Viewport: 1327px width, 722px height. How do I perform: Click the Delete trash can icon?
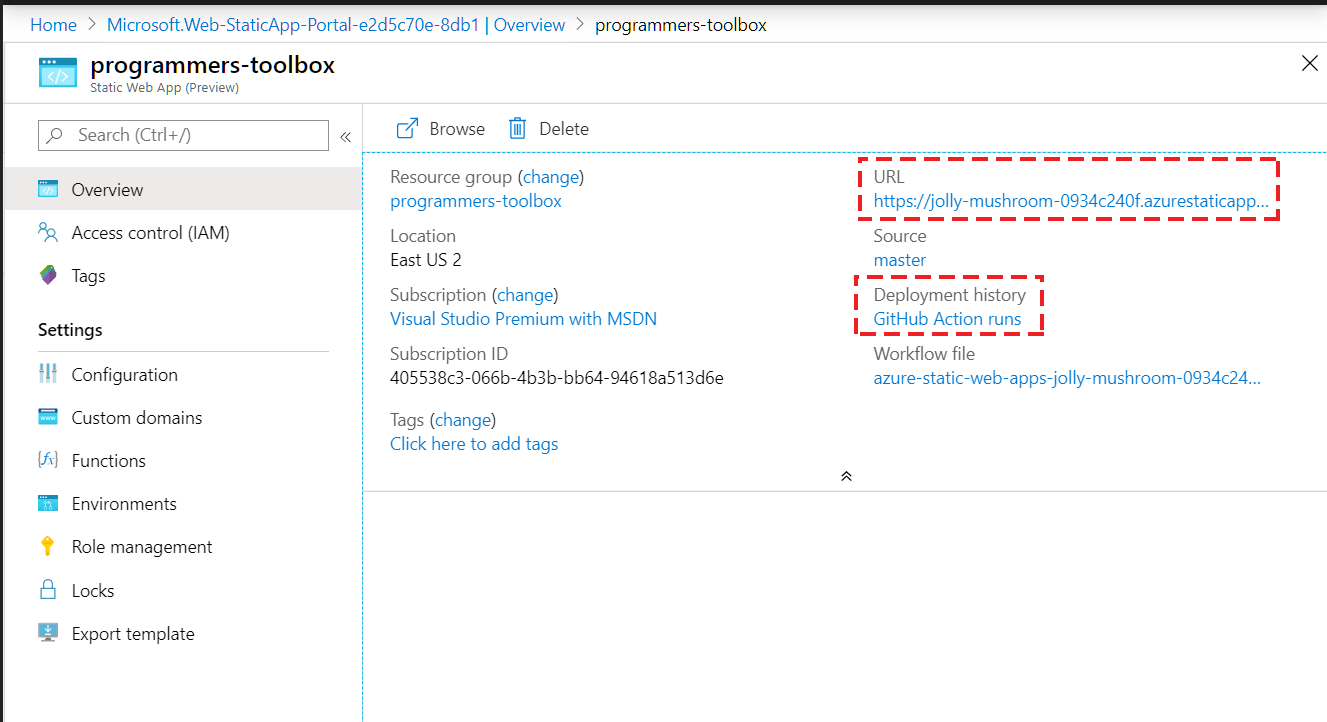(517, 128)
